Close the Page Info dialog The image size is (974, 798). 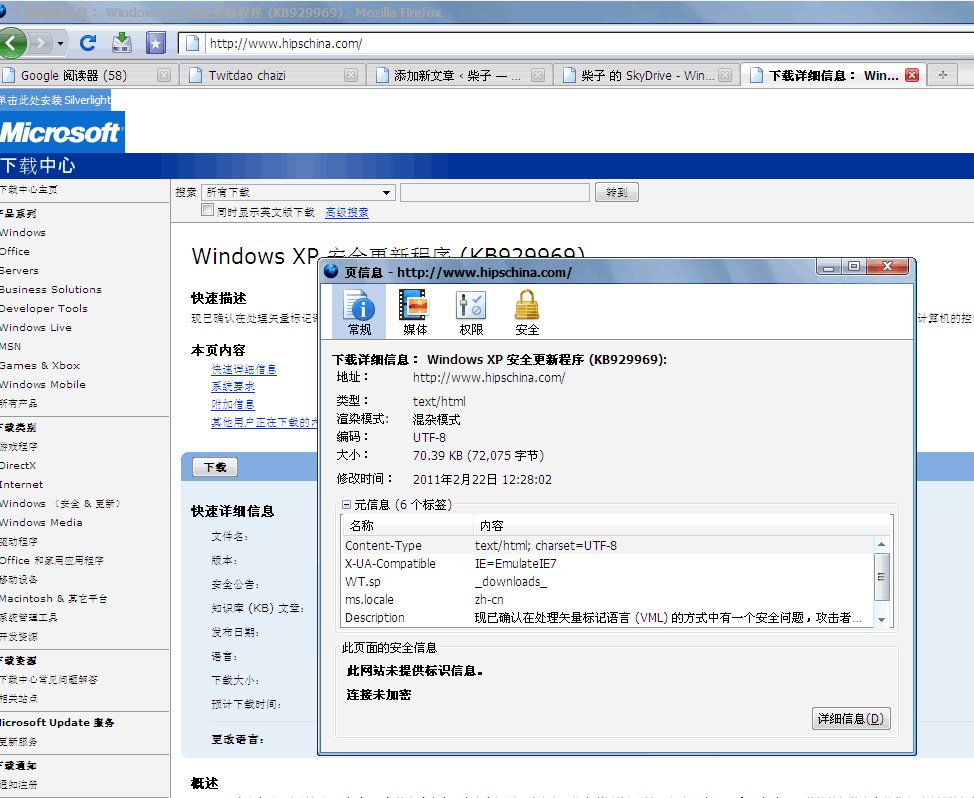pyautogui.click(x=888, y=266)
